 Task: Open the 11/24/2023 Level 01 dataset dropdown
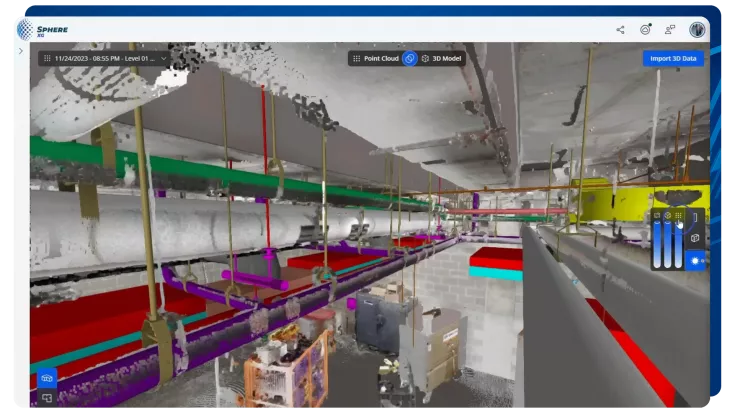(105, 59)
